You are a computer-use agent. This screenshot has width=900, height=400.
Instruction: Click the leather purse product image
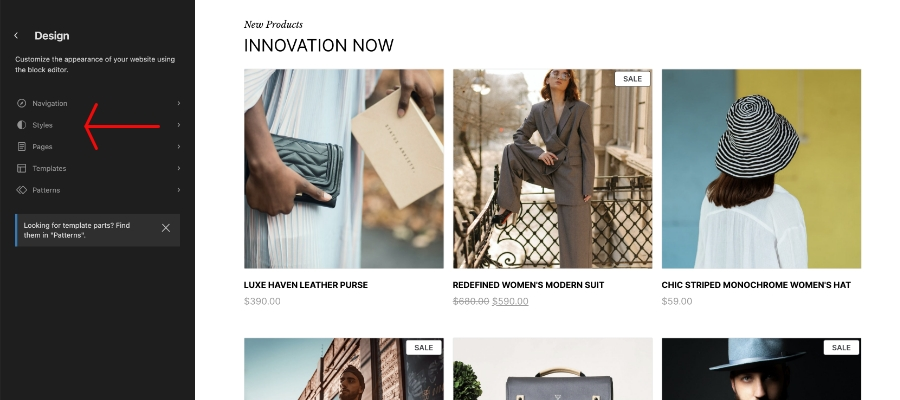(x=344, y=169)
